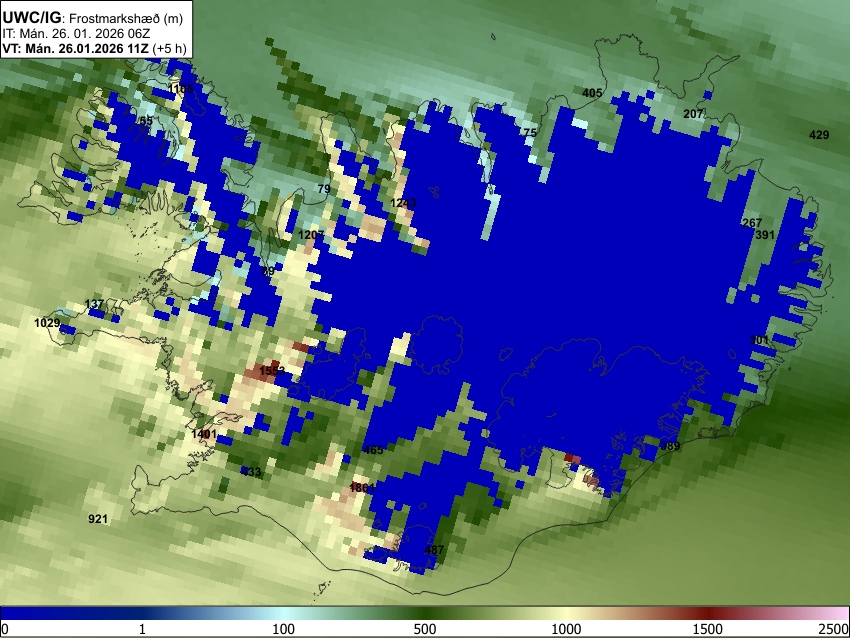Click the colour scale label '1'
This screenshot has height=638, width=850.
pos(142,629)
